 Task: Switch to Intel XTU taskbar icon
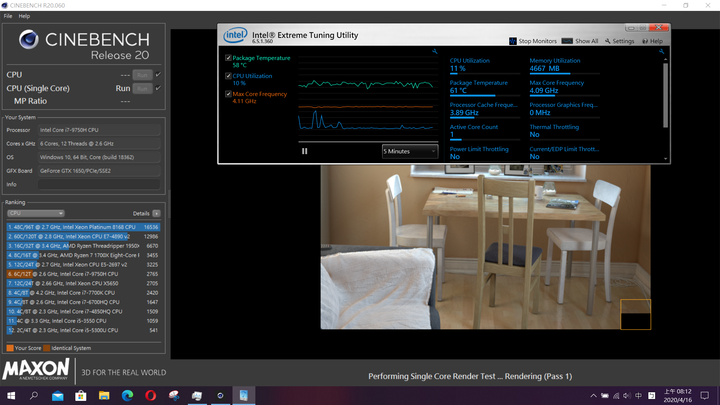point(244,395)
